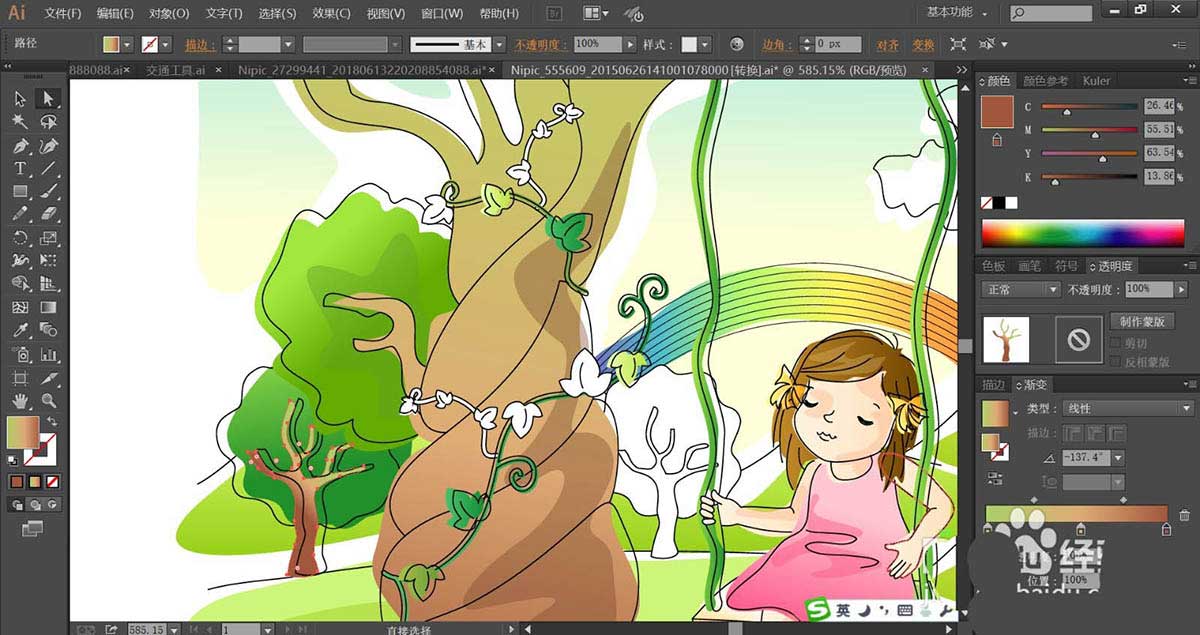This screenshot has height=635, width=1200.
Task: Open the 样式 style swatch dropdown
Action: click(x=705, y=45)
